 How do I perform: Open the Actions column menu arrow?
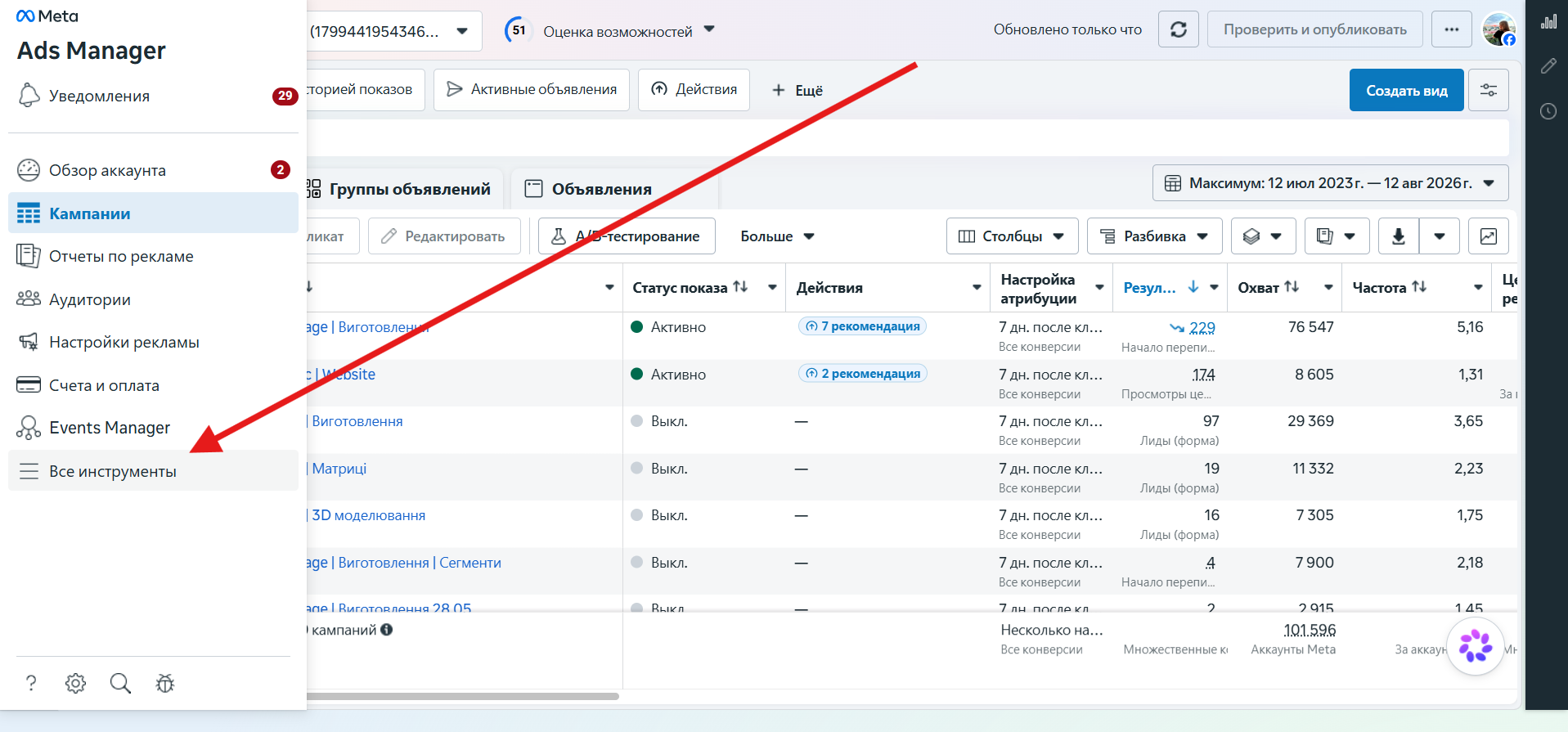coord(977,287)
